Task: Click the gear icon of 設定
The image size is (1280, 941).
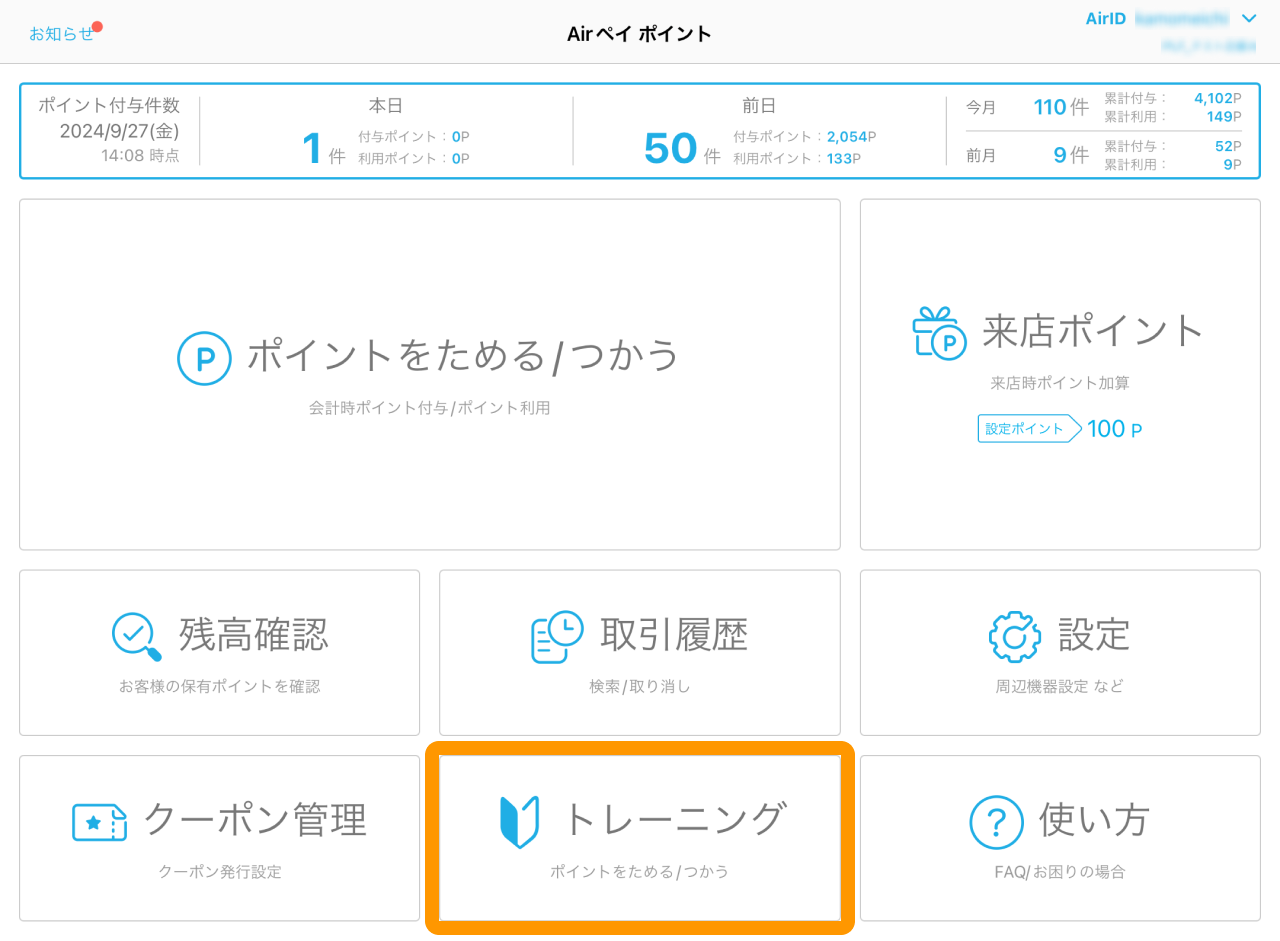Action: click(x=1015, y=636)
